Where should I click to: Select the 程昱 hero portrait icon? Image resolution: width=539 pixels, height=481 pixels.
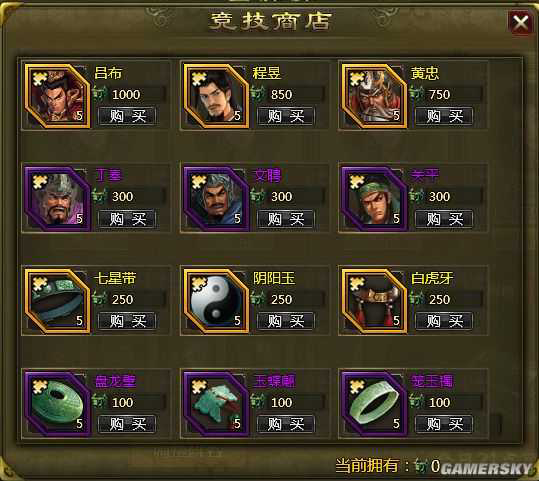[x=216, y=96]
